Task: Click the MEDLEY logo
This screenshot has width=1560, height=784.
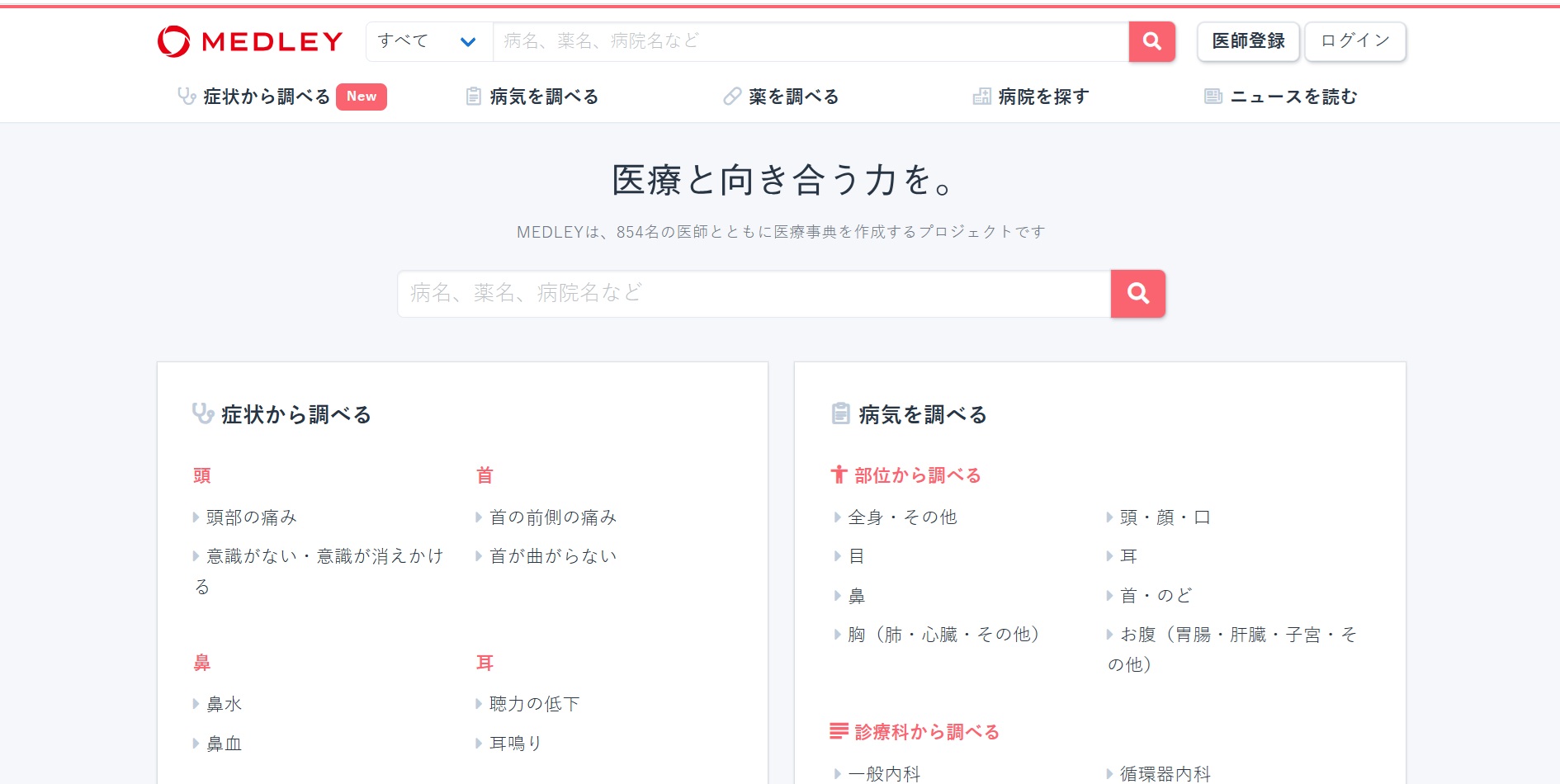Action: tap(250, 41)
